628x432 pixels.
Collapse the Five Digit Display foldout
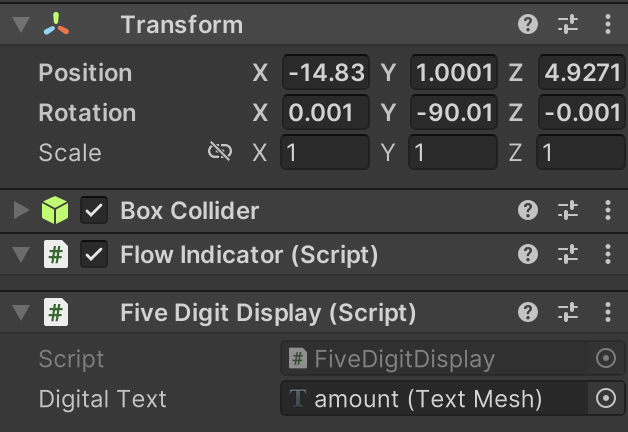pos(21,313)
